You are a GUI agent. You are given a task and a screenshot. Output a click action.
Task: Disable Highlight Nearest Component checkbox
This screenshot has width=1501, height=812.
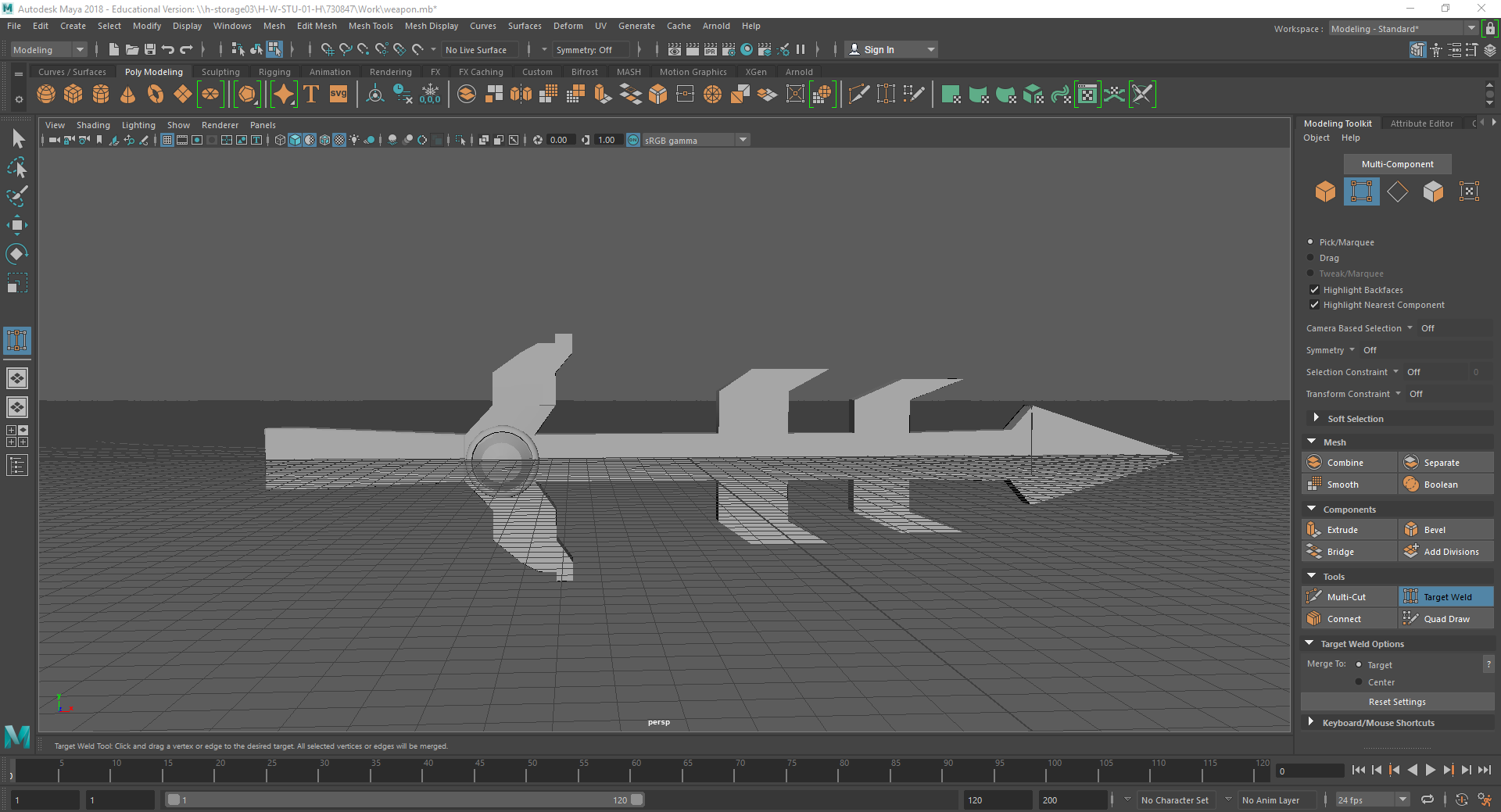(1315, 305)
